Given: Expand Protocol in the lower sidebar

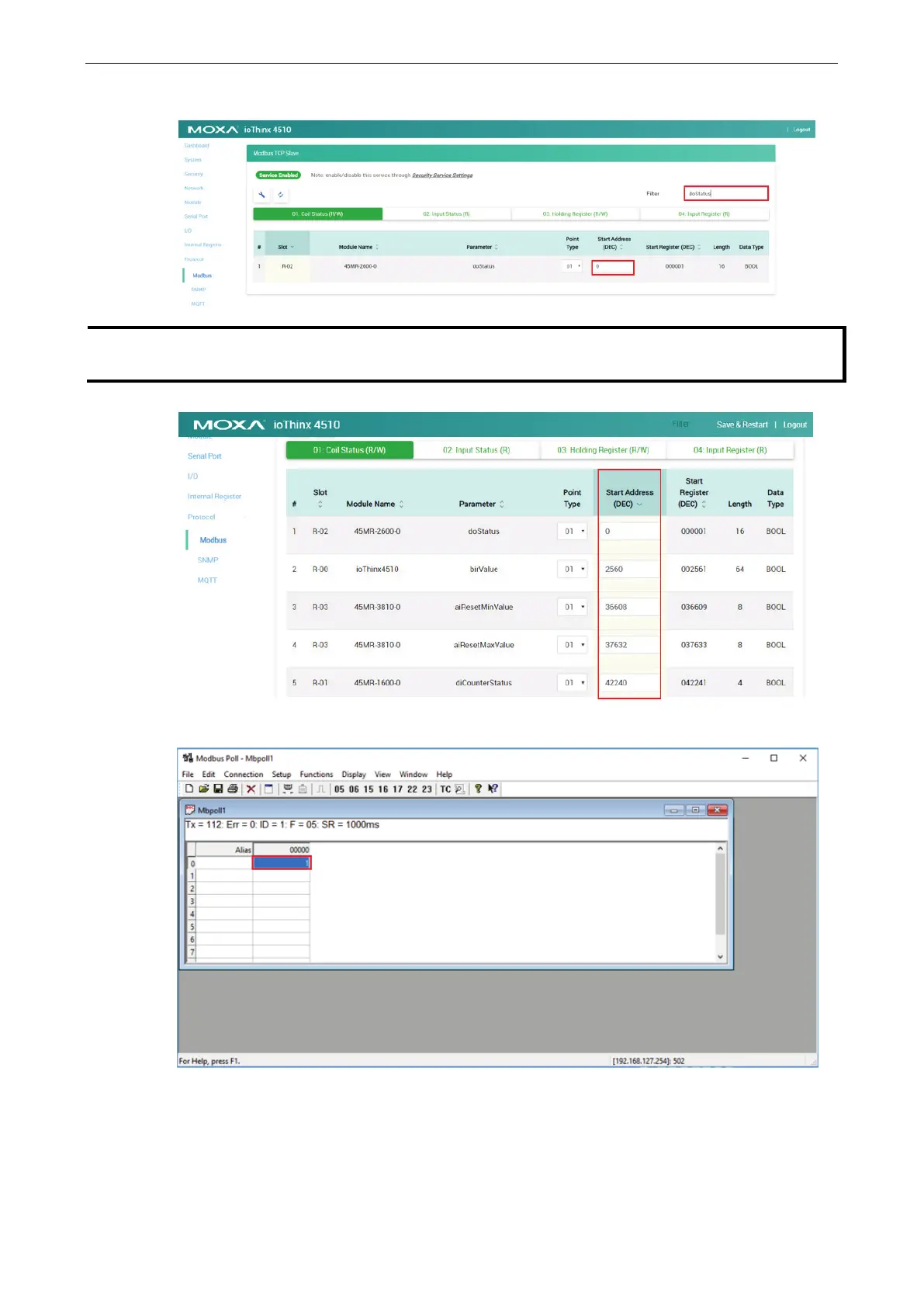Looking at the screenshot, I should pyautogui.click(x=202, y=517).
